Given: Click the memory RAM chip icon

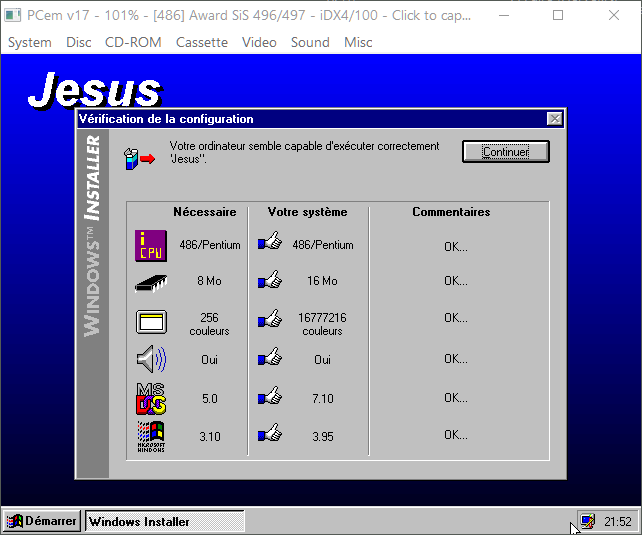Looking at the screenshot, I should (x=150, y=282).
